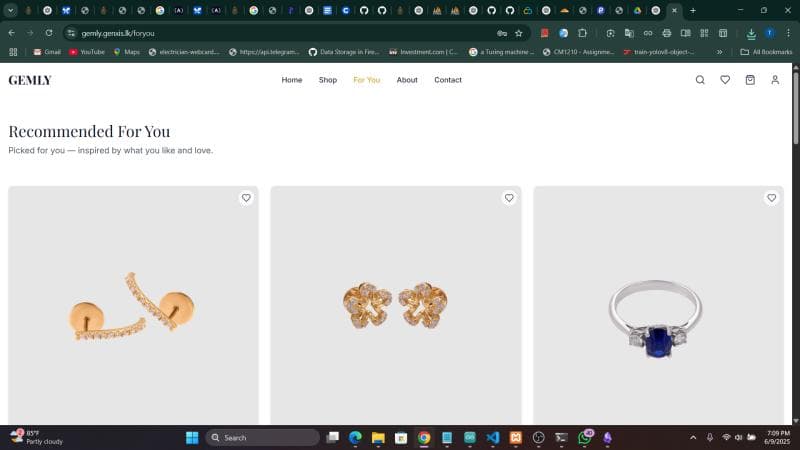The width and height of the screenshot is (800, 450).
Task: Open Visual Studio Code from the taskbar
Action: pos(493,438)
